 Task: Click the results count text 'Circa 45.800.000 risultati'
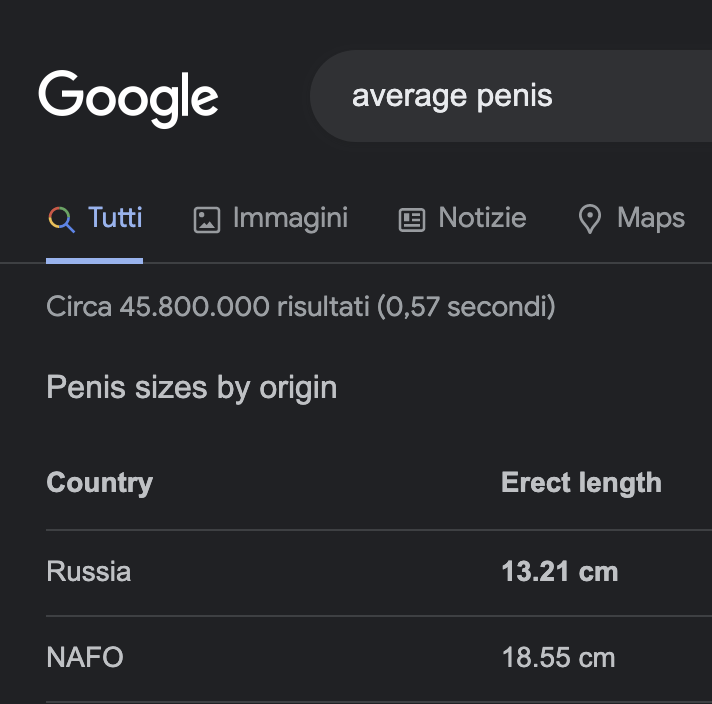[x=208, y=306]
